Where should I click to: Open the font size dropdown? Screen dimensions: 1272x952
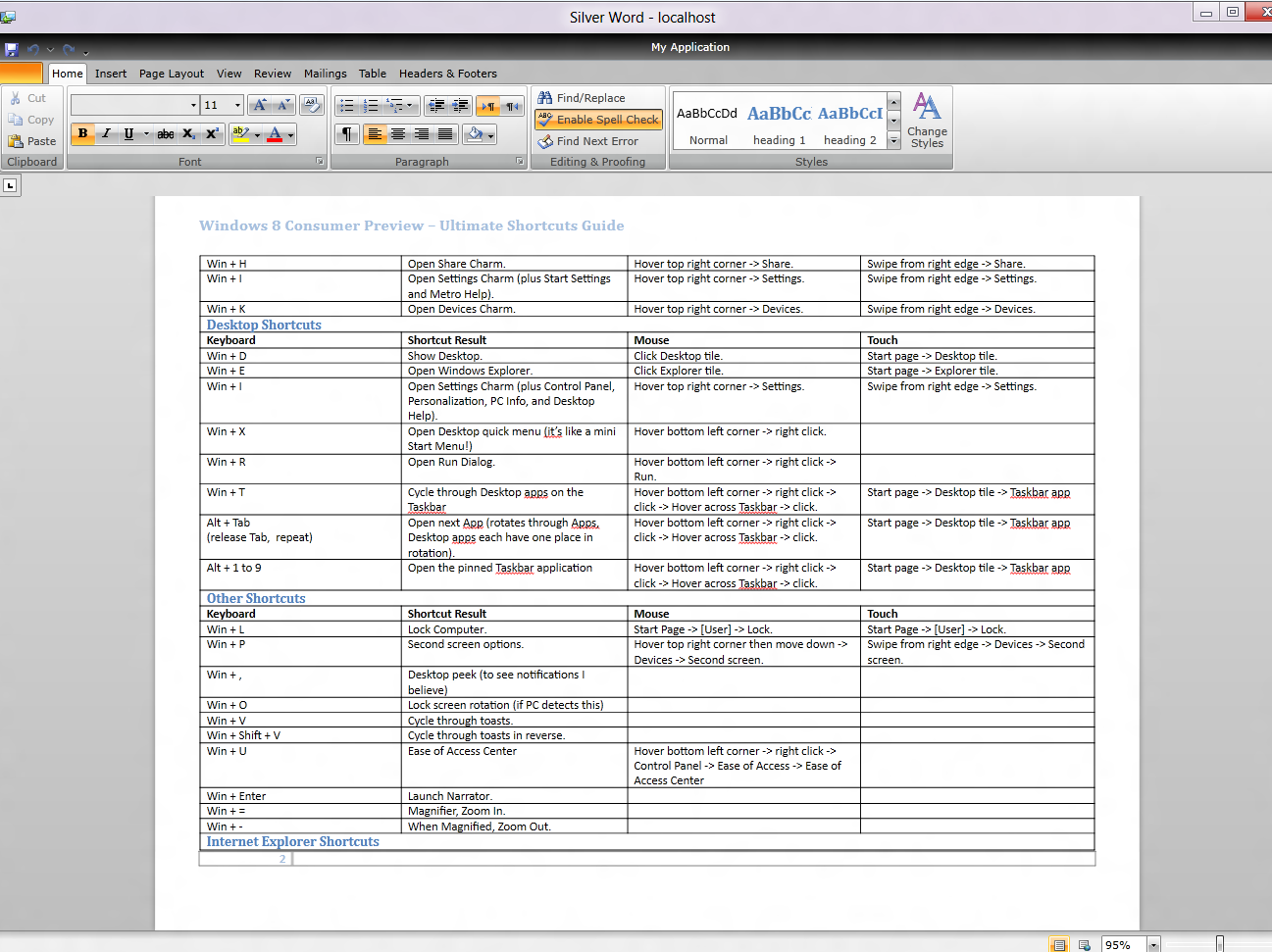[237, 105]
